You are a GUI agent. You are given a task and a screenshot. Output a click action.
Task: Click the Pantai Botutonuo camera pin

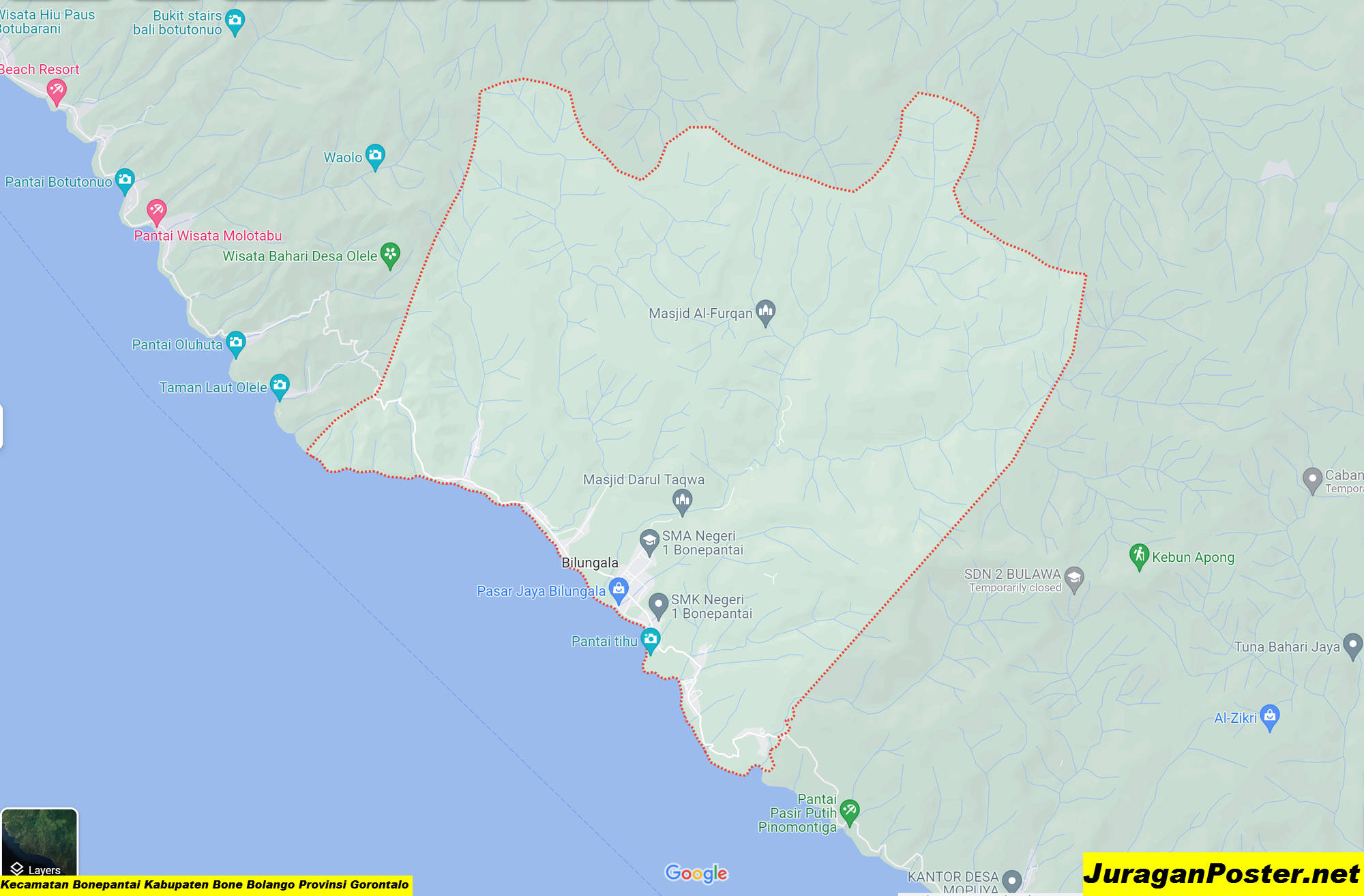pos(125,181)
